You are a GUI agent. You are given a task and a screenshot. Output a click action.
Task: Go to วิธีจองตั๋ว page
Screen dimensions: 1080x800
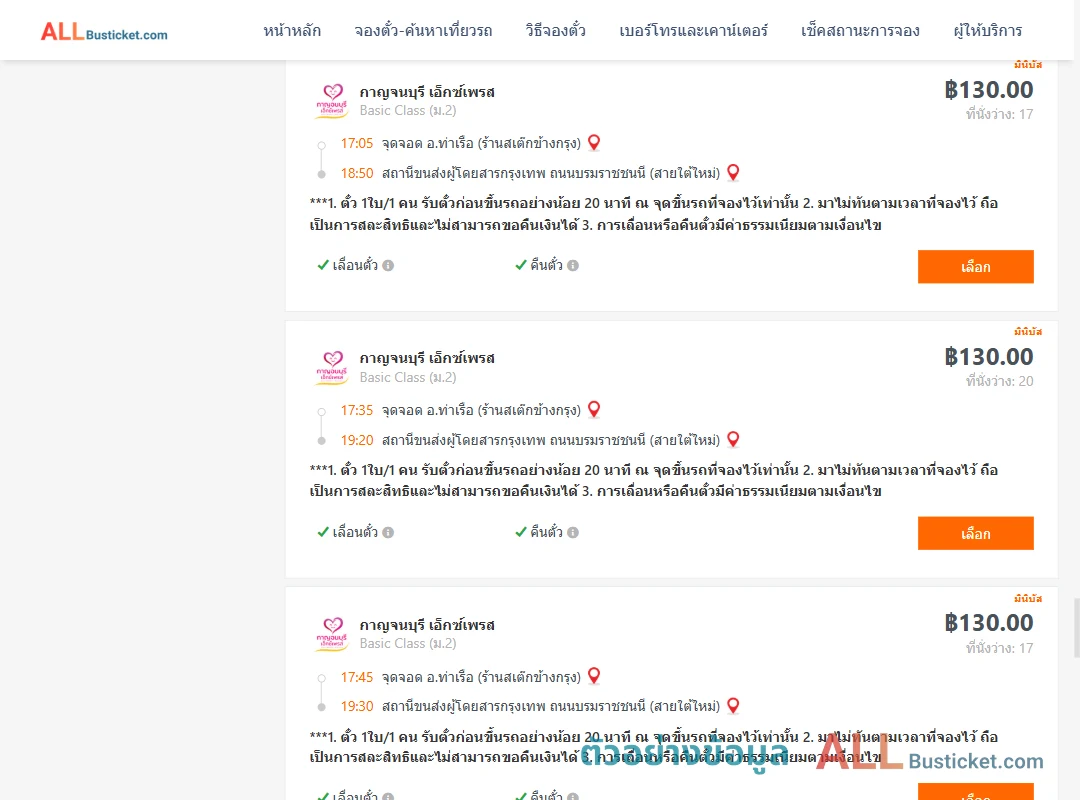click(x=555, y=31)
